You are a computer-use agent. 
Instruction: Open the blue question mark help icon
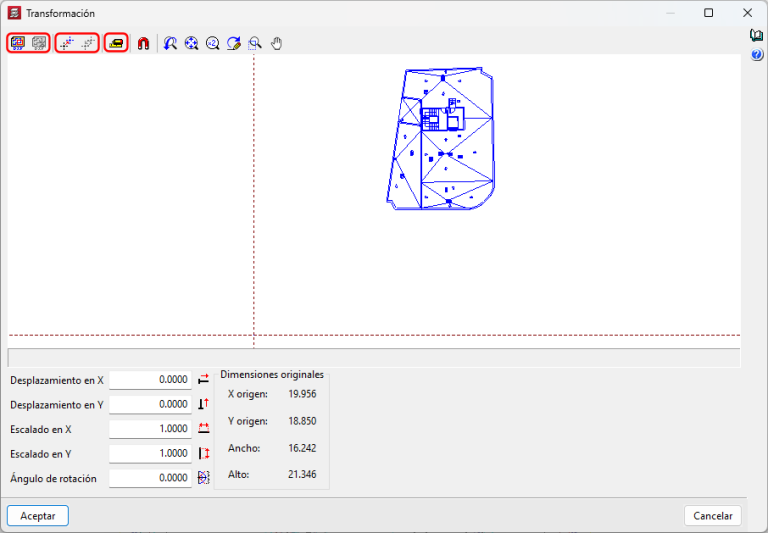pos(756,54)
